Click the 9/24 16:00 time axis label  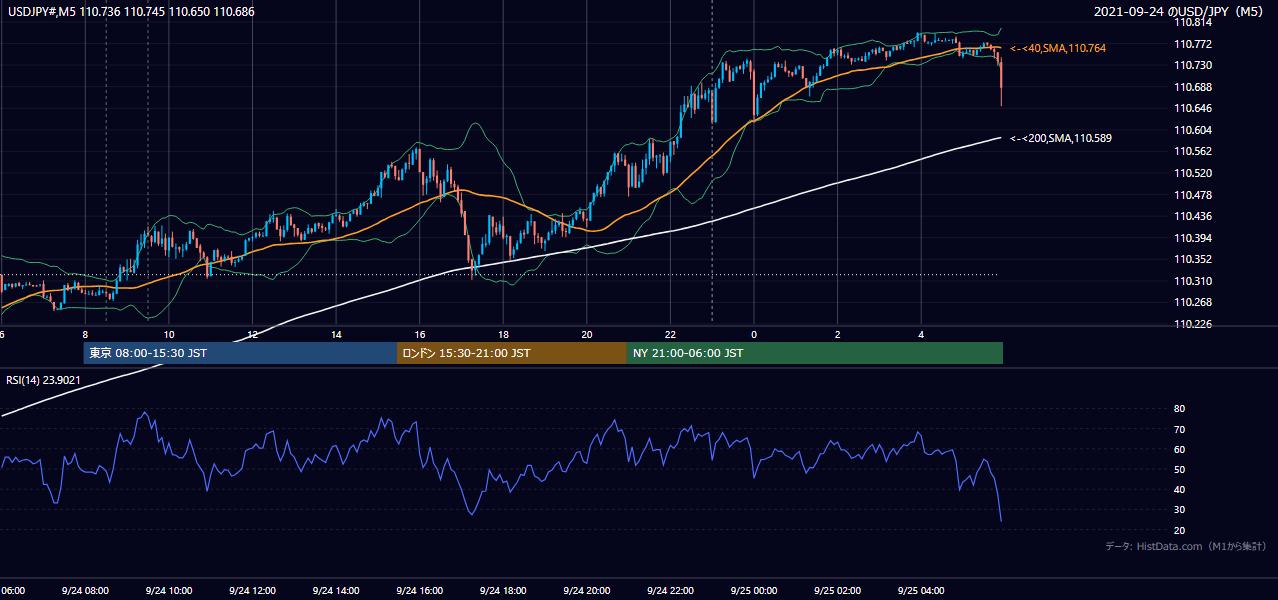pos(419,591)
